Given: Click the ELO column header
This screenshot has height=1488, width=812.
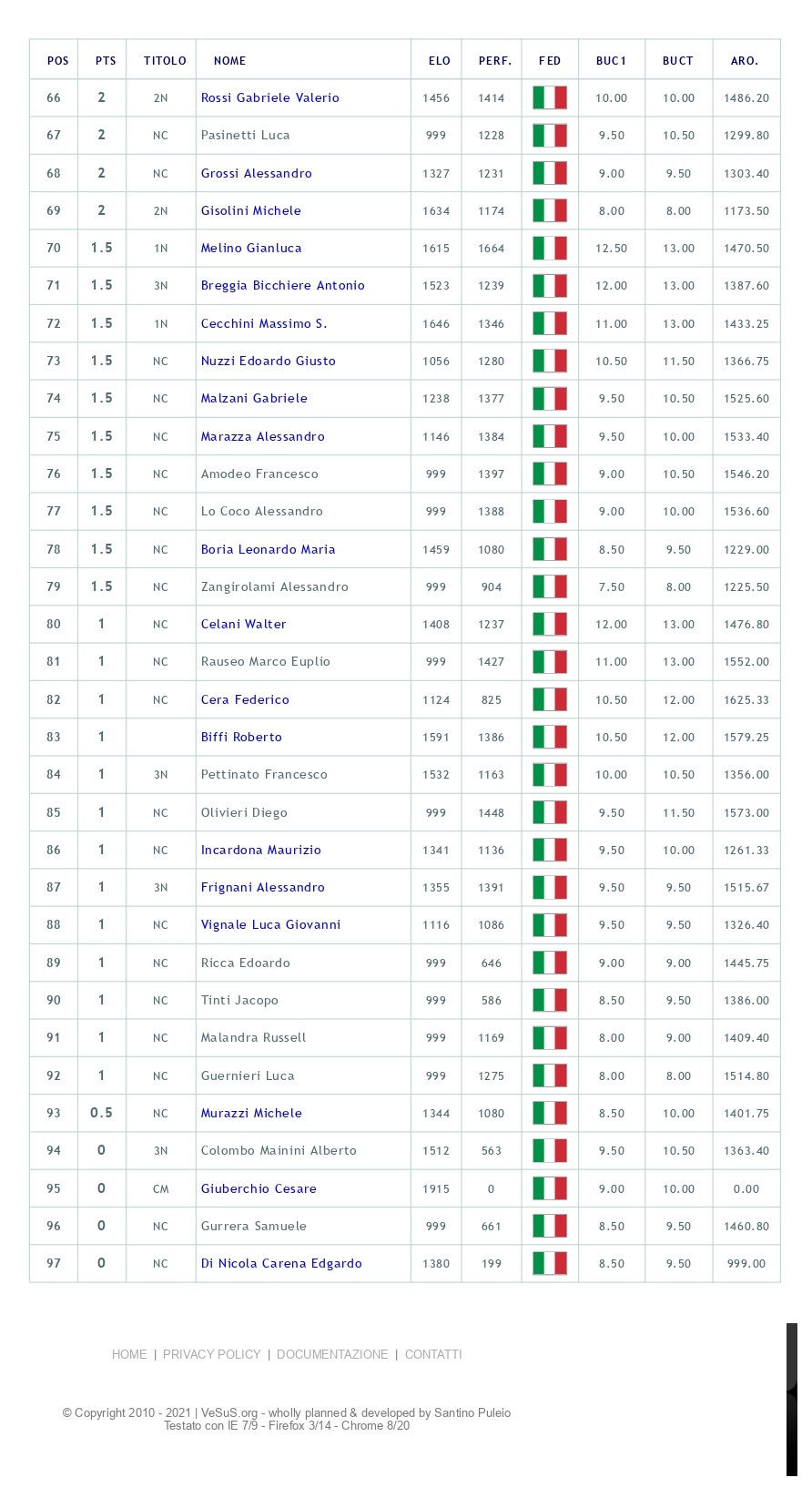Looking at the screenshot, I should (x=440, y=61).
